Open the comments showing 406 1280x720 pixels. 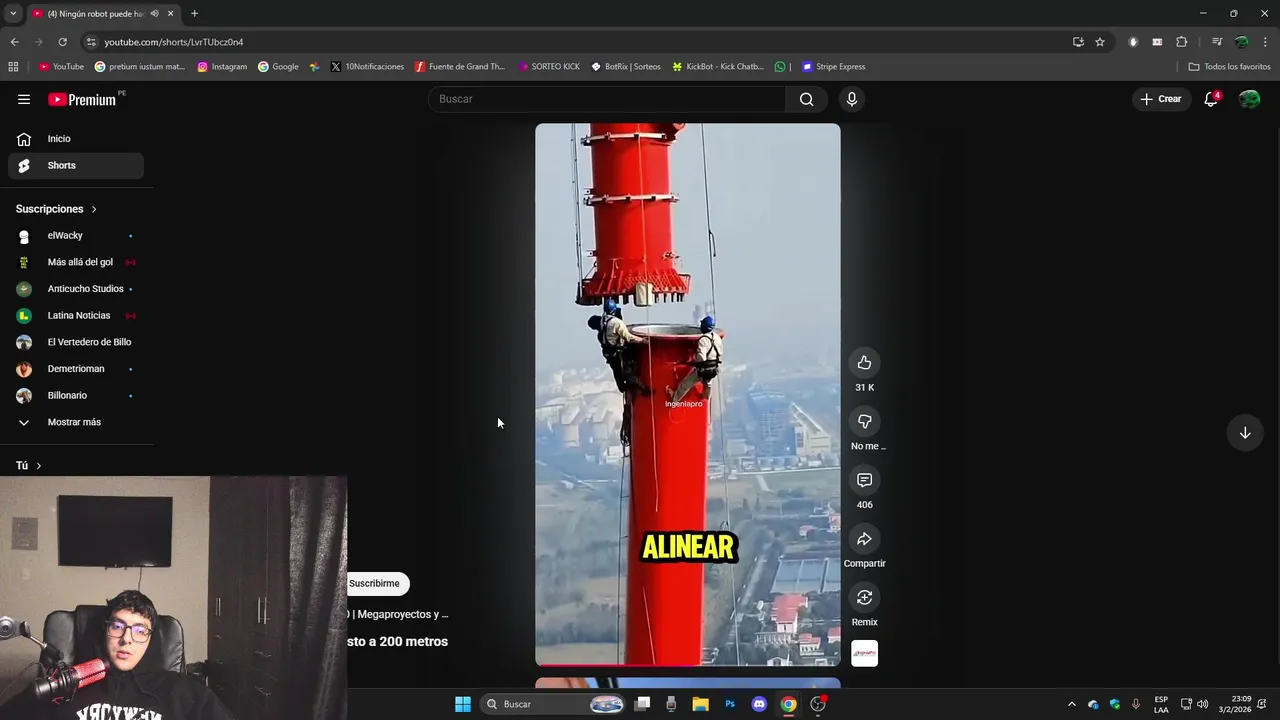pos(864,480)
